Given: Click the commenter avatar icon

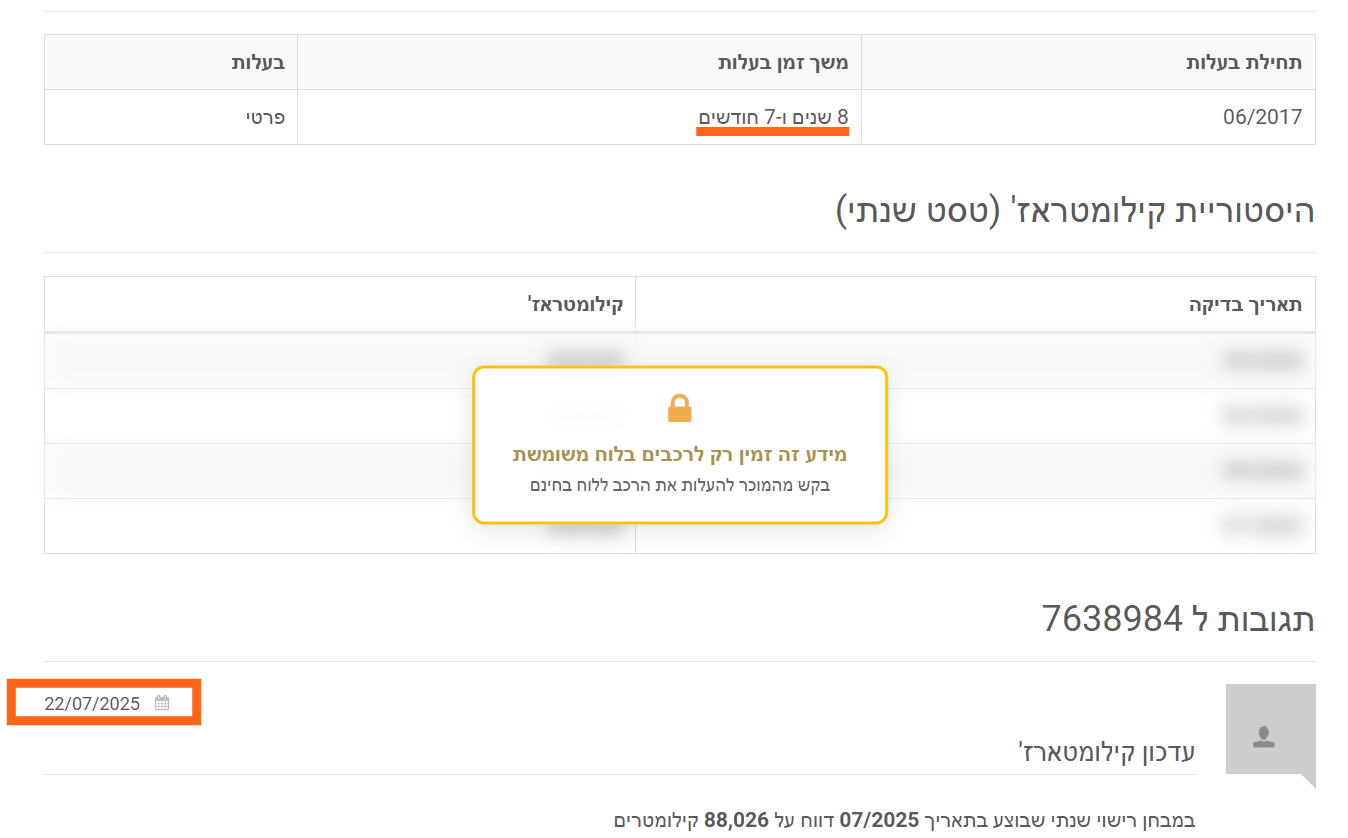Looking at the screenshot, I should tap(1264, 738).
